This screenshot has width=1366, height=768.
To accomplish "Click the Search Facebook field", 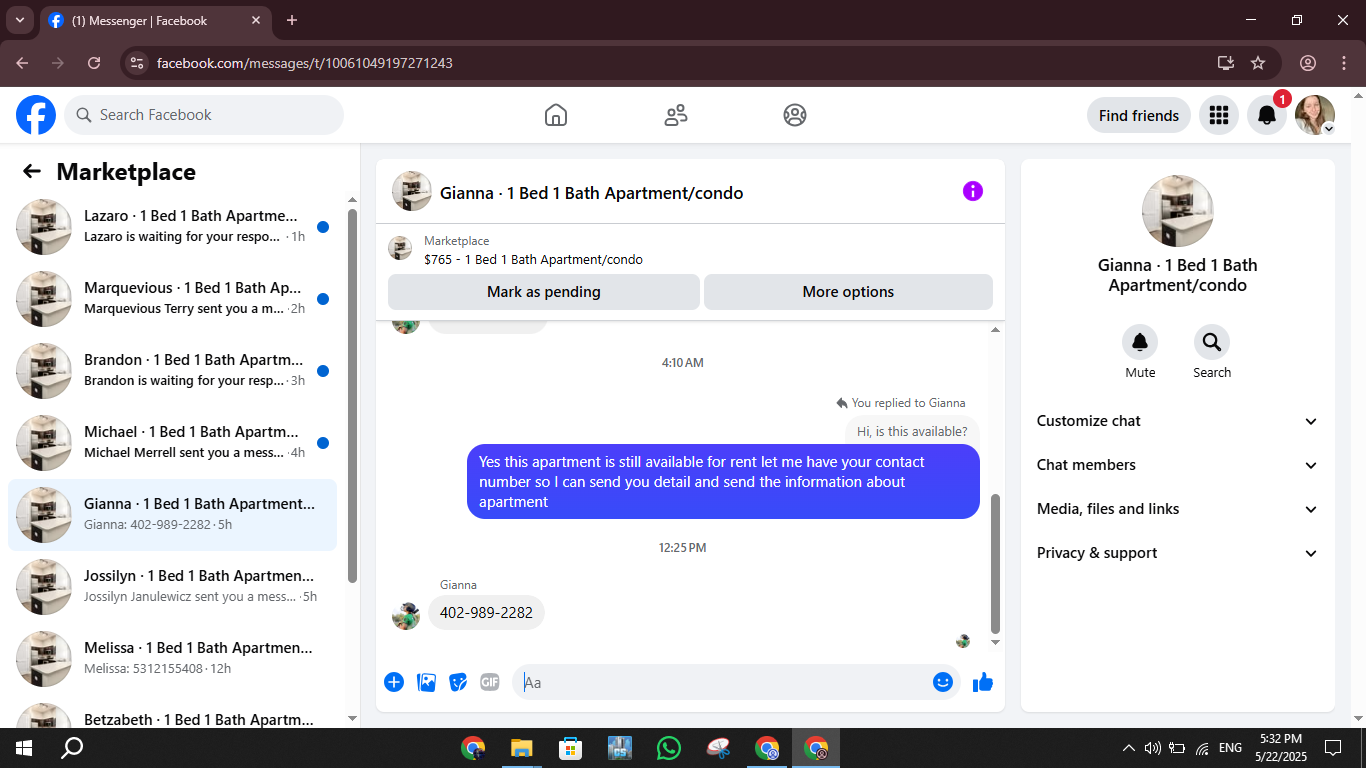I will (204, 115).
